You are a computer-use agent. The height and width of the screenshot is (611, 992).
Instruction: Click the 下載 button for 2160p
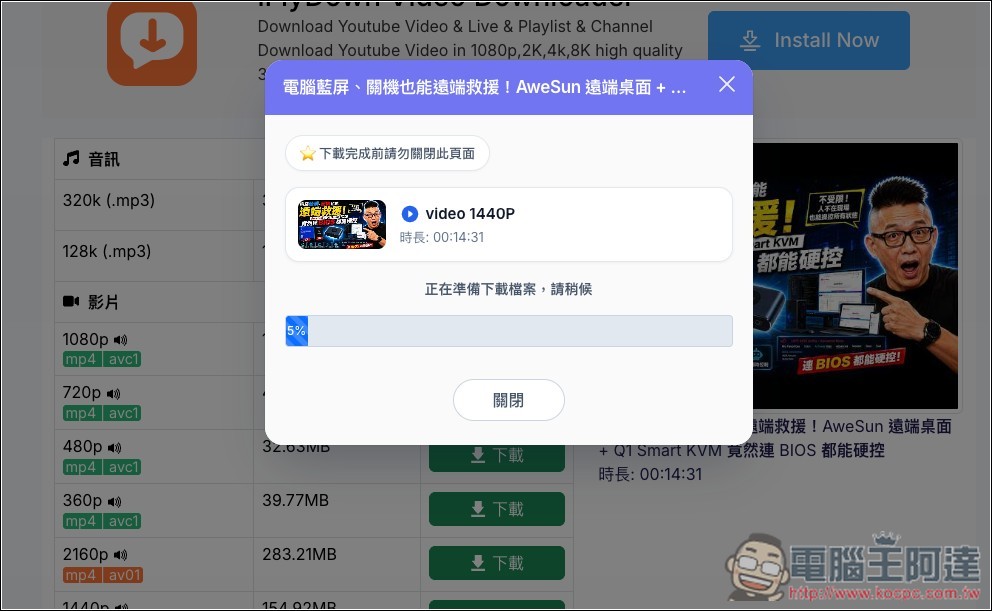point(497,563)
